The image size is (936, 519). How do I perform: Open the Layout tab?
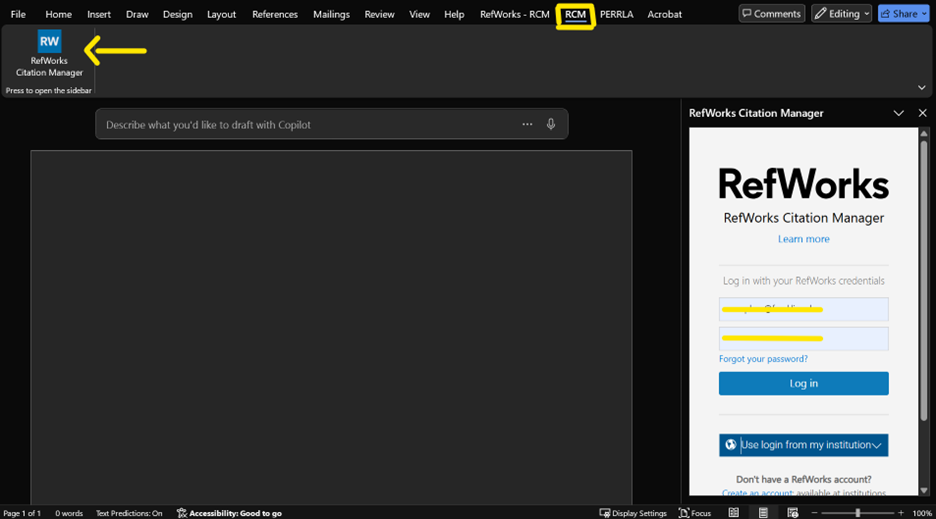(221, 14)
